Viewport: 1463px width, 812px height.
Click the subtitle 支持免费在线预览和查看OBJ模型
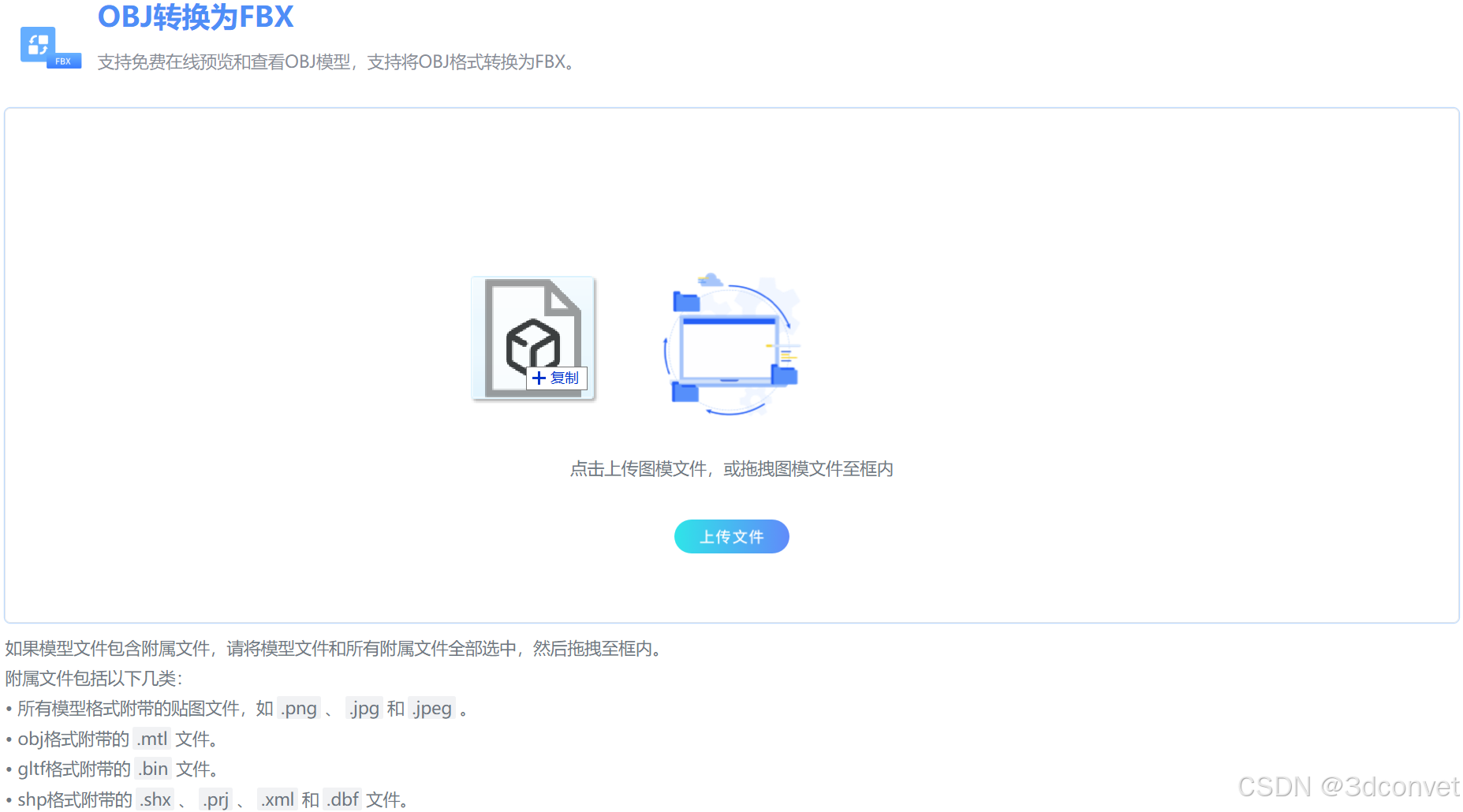coord(224,62)
